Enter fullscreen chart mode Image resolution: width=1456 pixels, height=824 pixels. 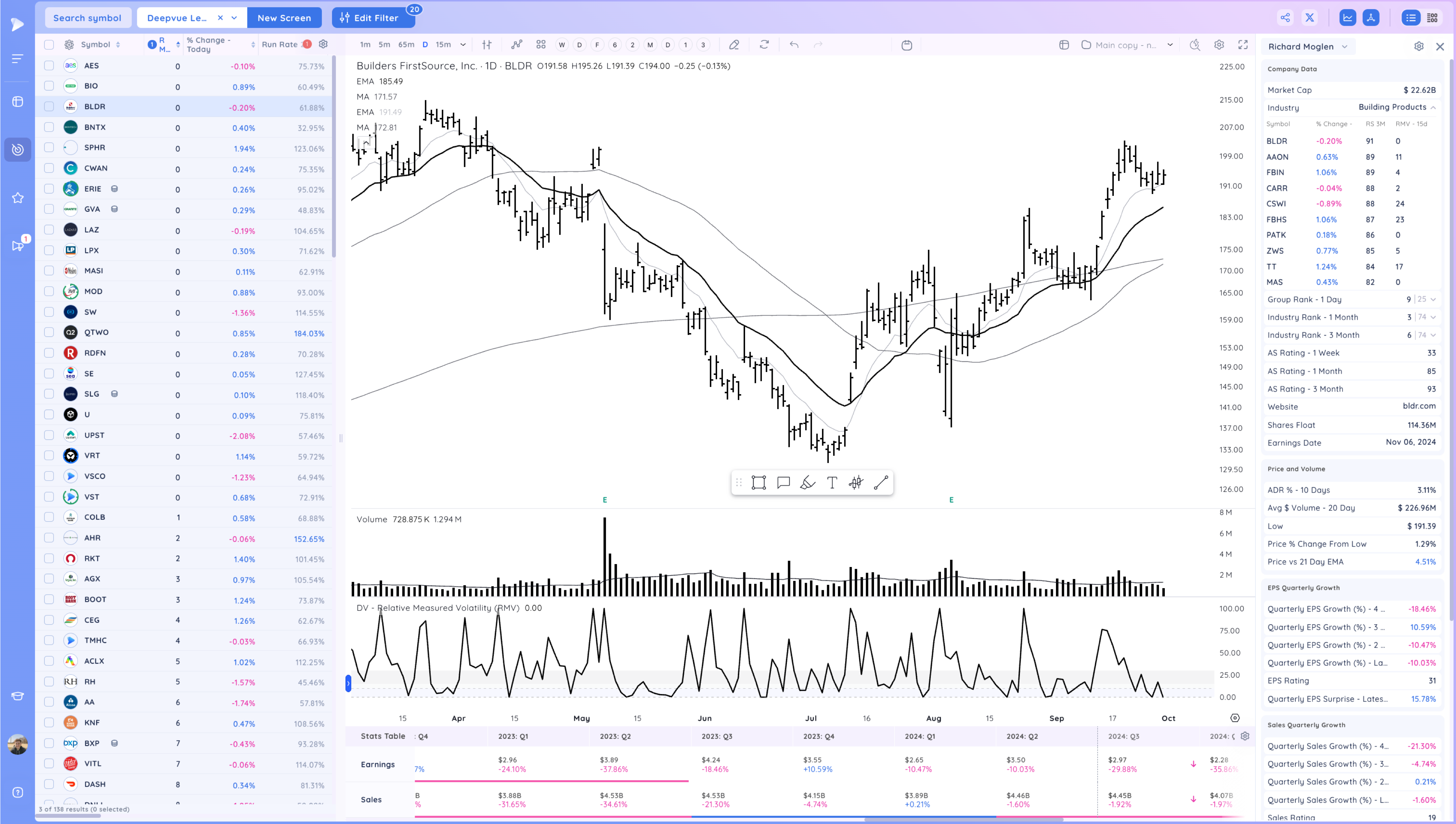tap(1243, 45)
